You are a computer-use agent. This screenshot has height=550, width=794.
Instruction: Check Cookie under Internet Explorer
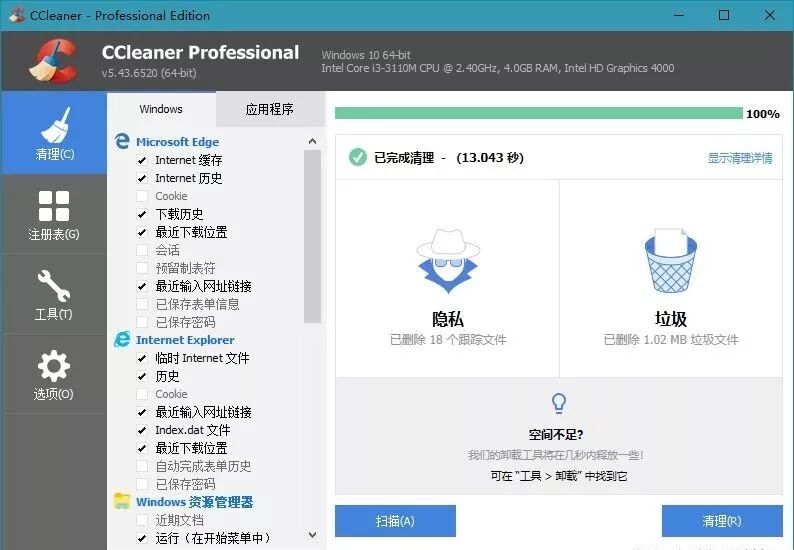142,394
